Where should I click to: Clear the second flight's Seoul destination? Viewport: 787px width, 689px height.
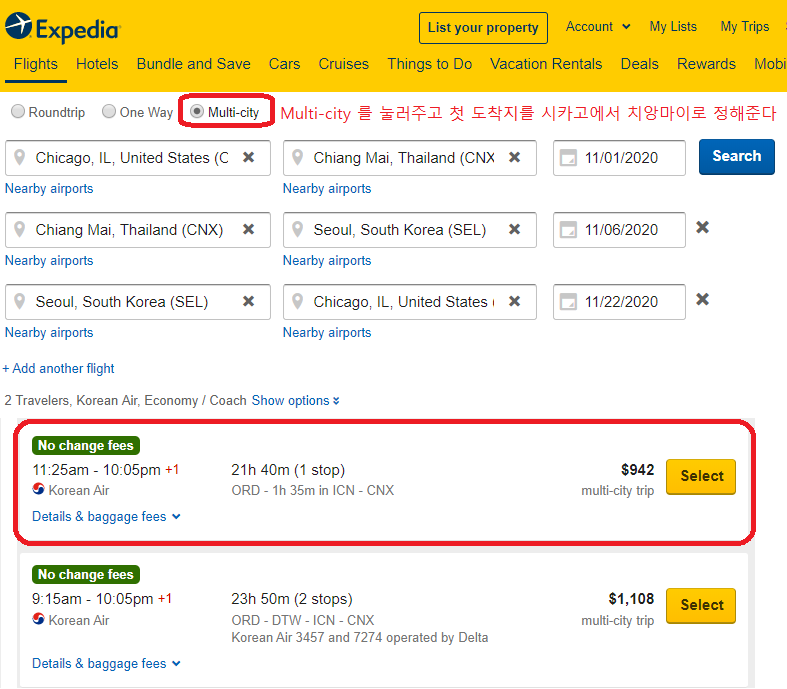514,229
